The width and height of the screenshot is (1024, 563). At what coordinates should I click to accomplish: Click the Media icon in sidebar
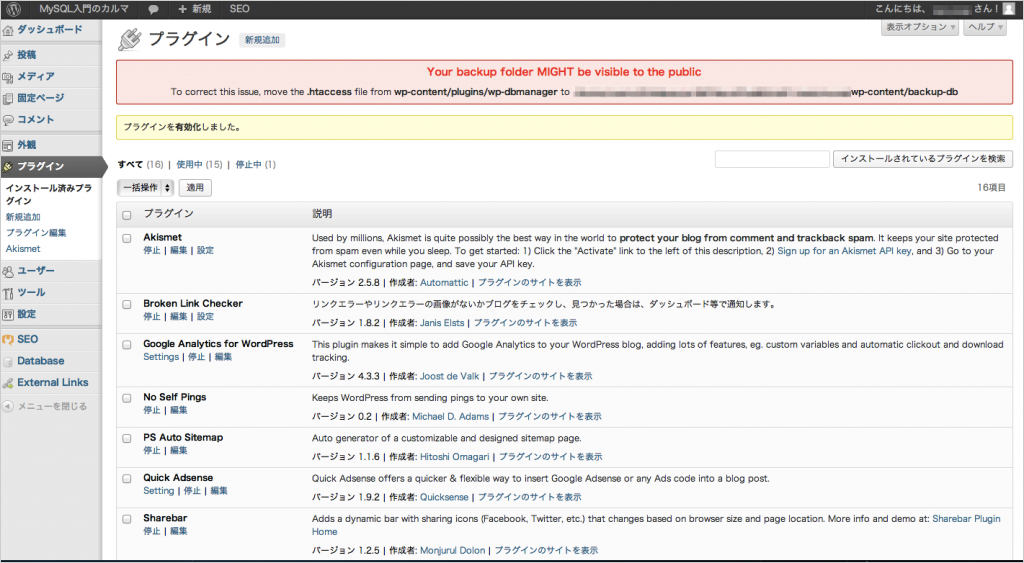point(8,77)
